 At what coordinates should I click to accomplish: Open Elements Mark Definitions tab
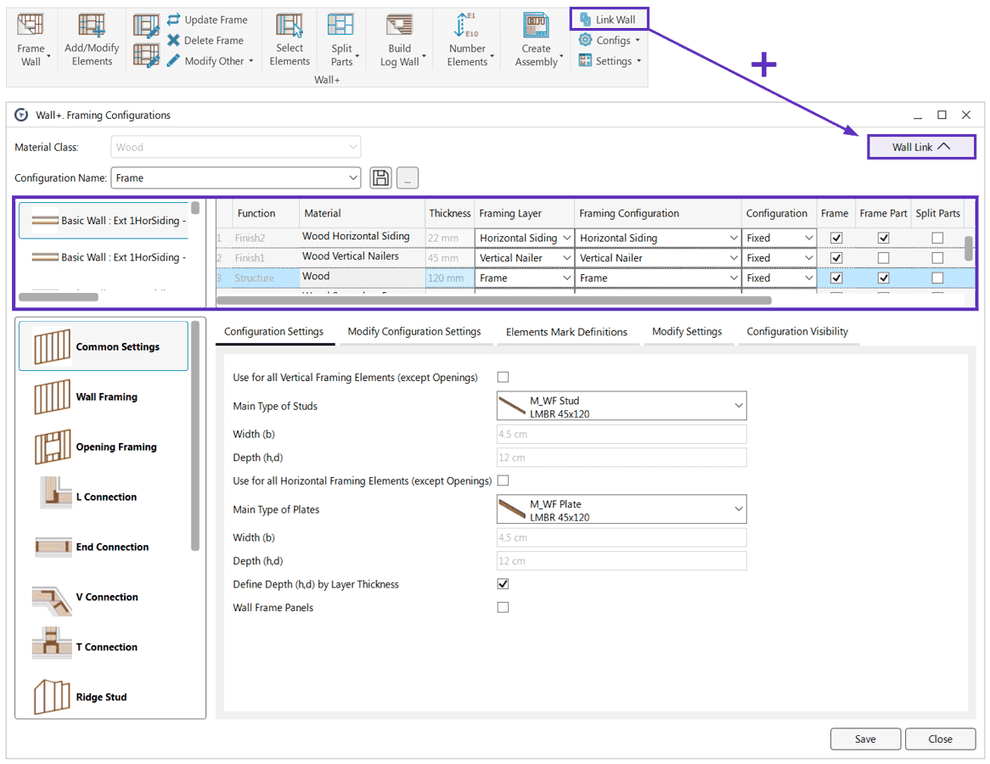pos(566,332)
